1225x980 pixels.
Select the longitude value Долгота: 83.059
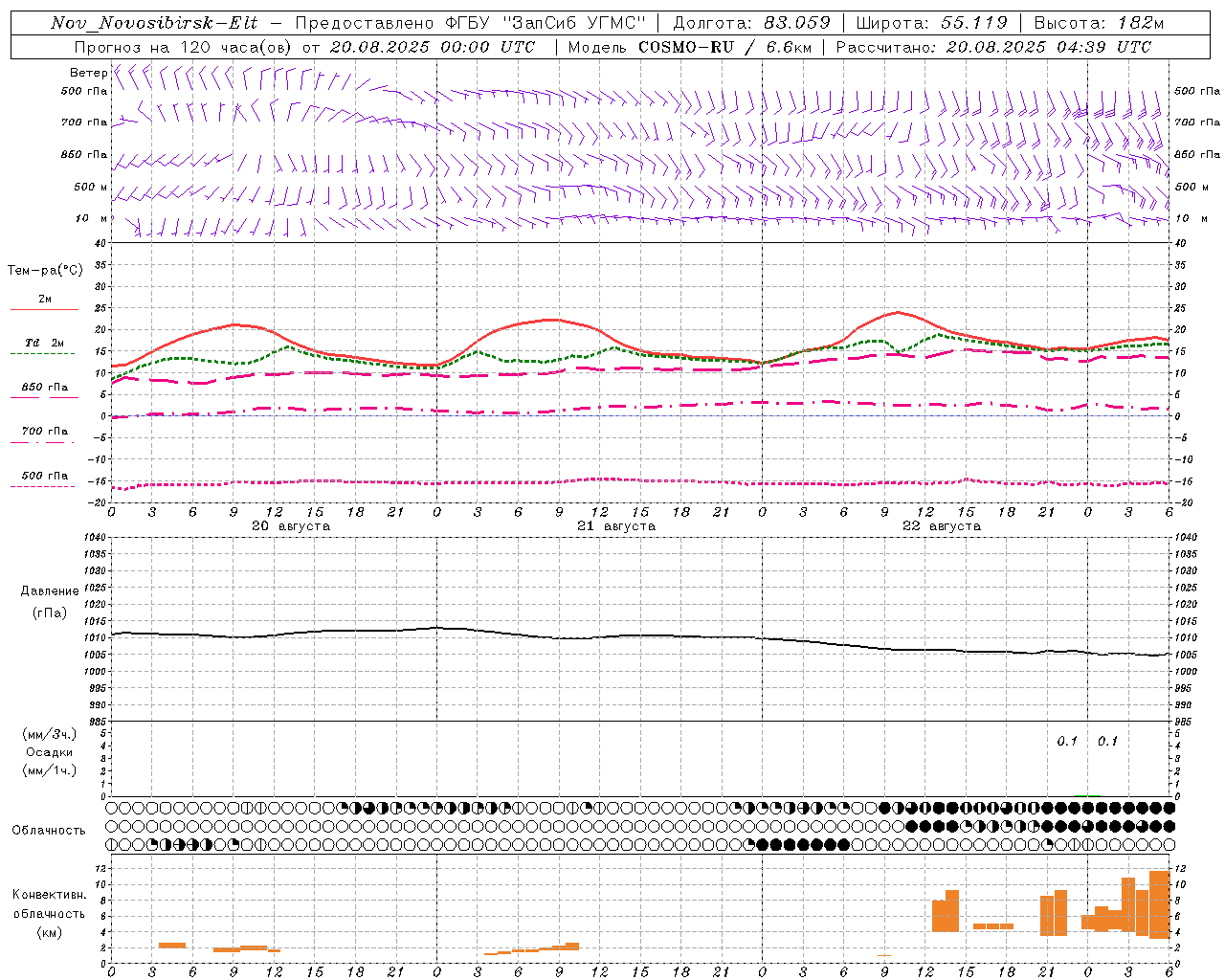point(751,23)
